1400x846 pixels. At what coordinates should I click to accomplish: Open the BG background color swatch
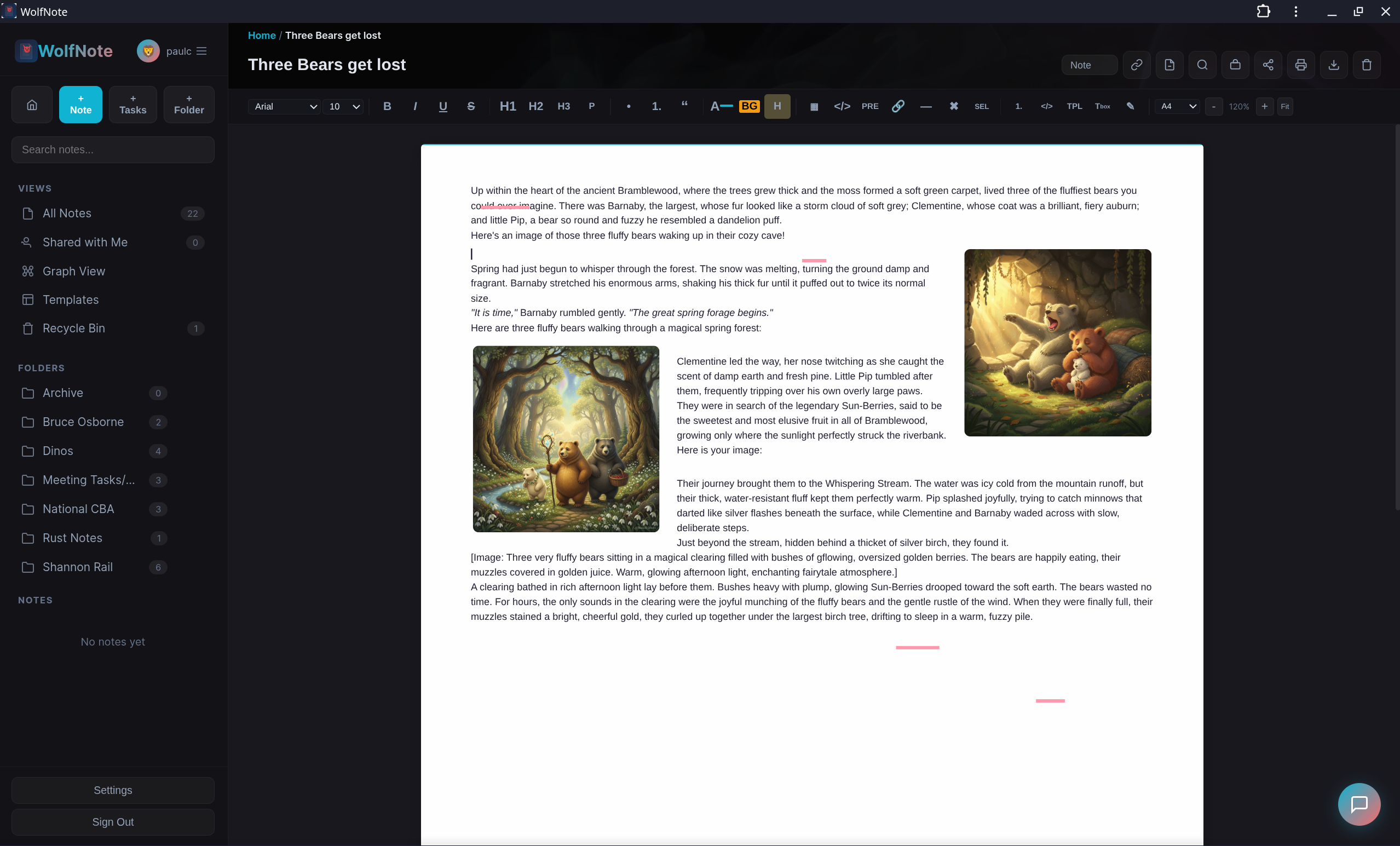pos(749,106)
